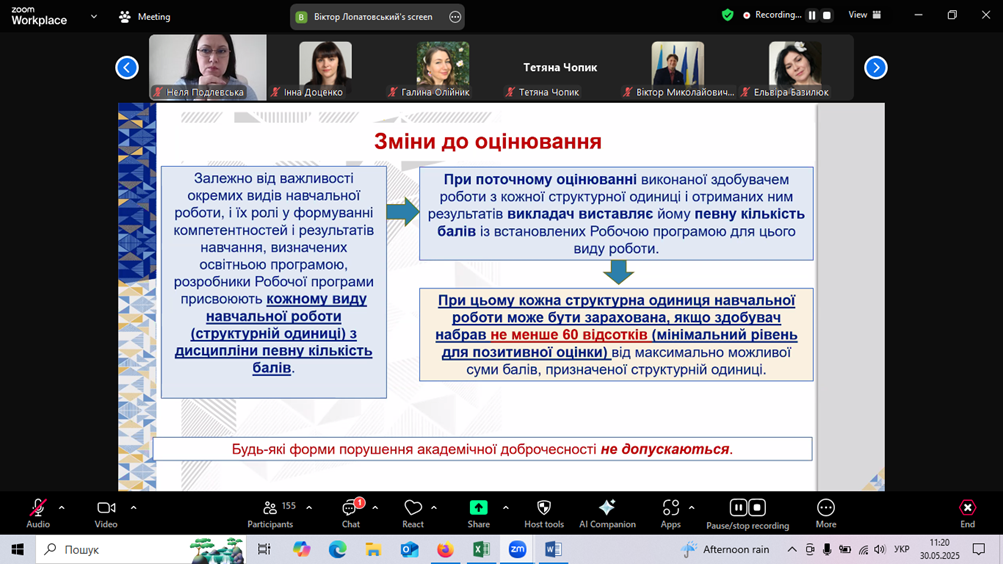Open the View layout menu
This screenshot has height=564, width=1003.
[864, 15]
